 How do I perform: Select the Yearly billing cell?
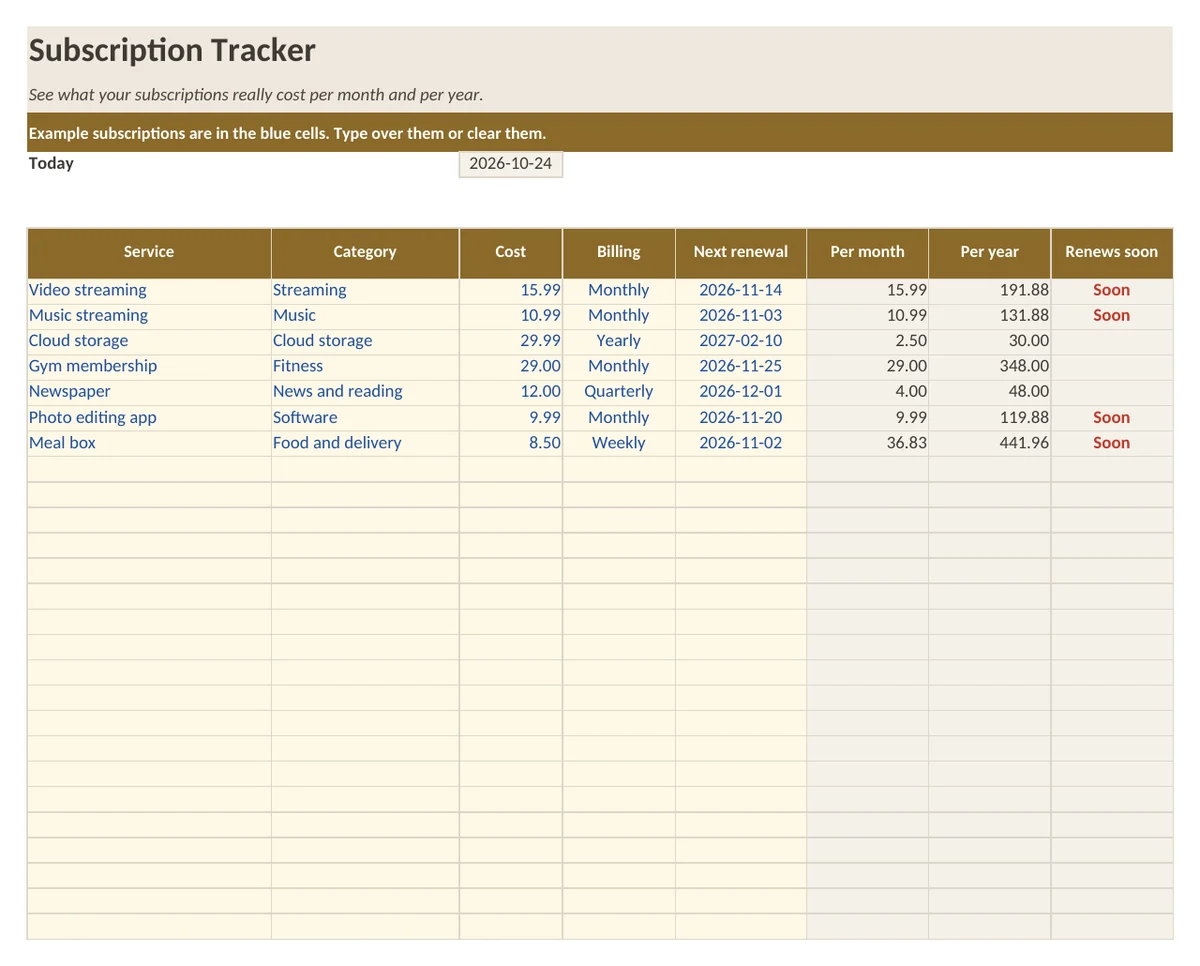tap(619, 341)
